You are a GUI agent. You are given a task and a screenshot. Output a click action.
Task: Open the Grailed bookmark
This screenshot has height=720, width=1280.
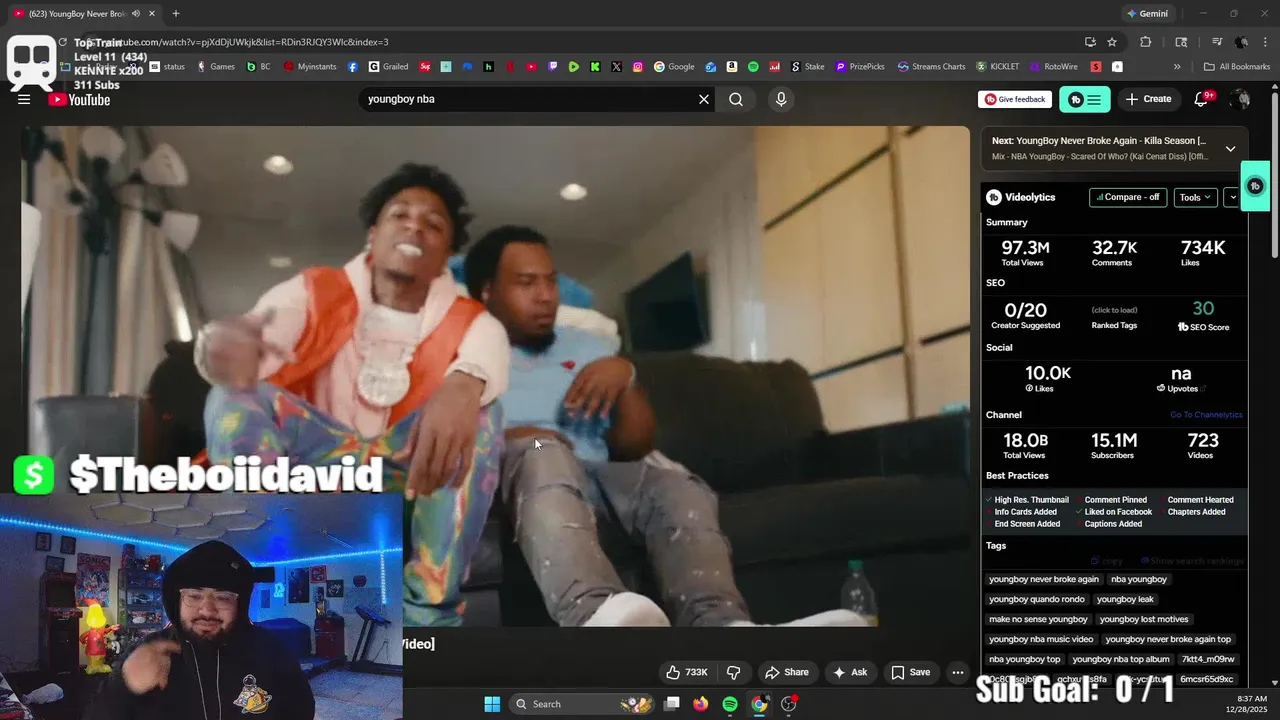[x=388, y=67]
